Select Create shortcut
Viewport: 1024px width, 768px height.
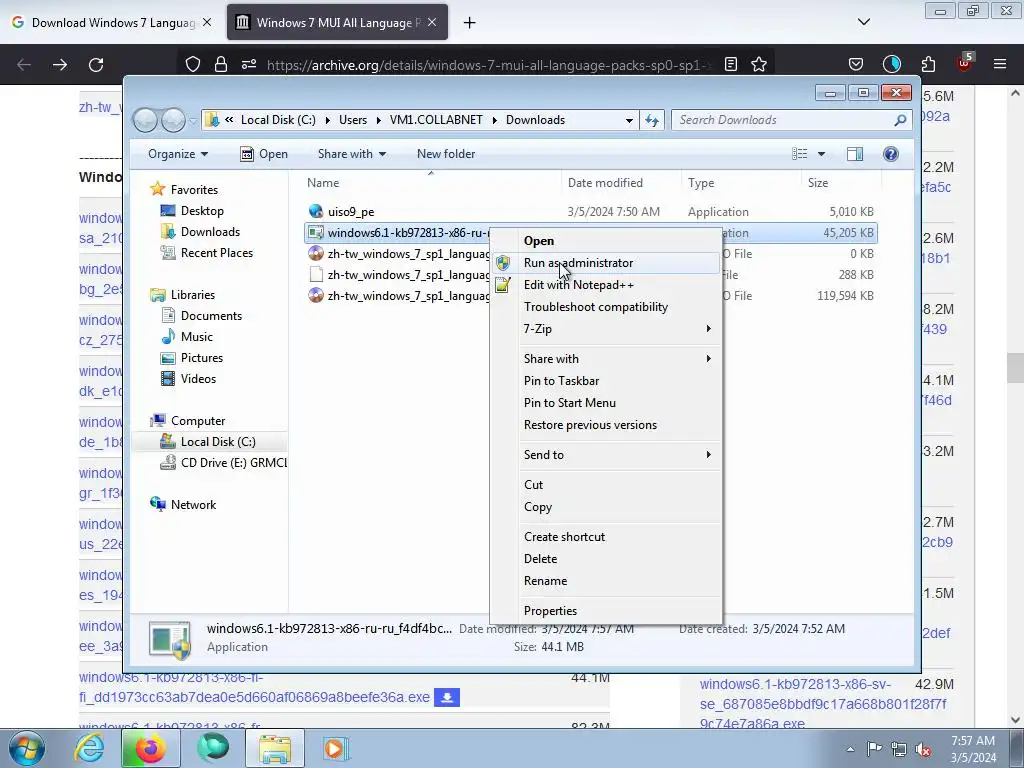[564, 537]
